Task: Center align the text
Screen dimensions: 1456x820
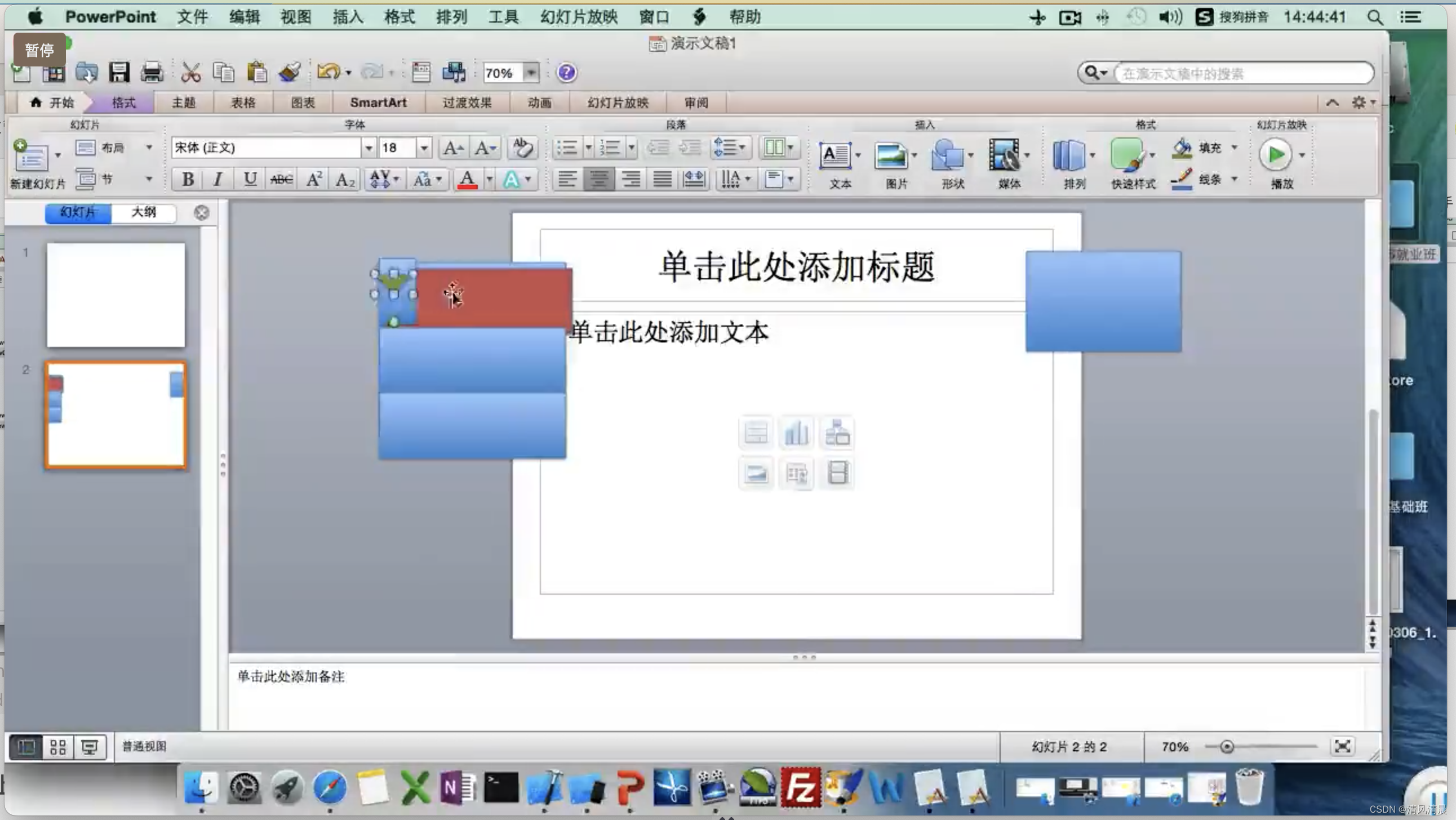Action: pyautogui.click(x=598, y=180)
